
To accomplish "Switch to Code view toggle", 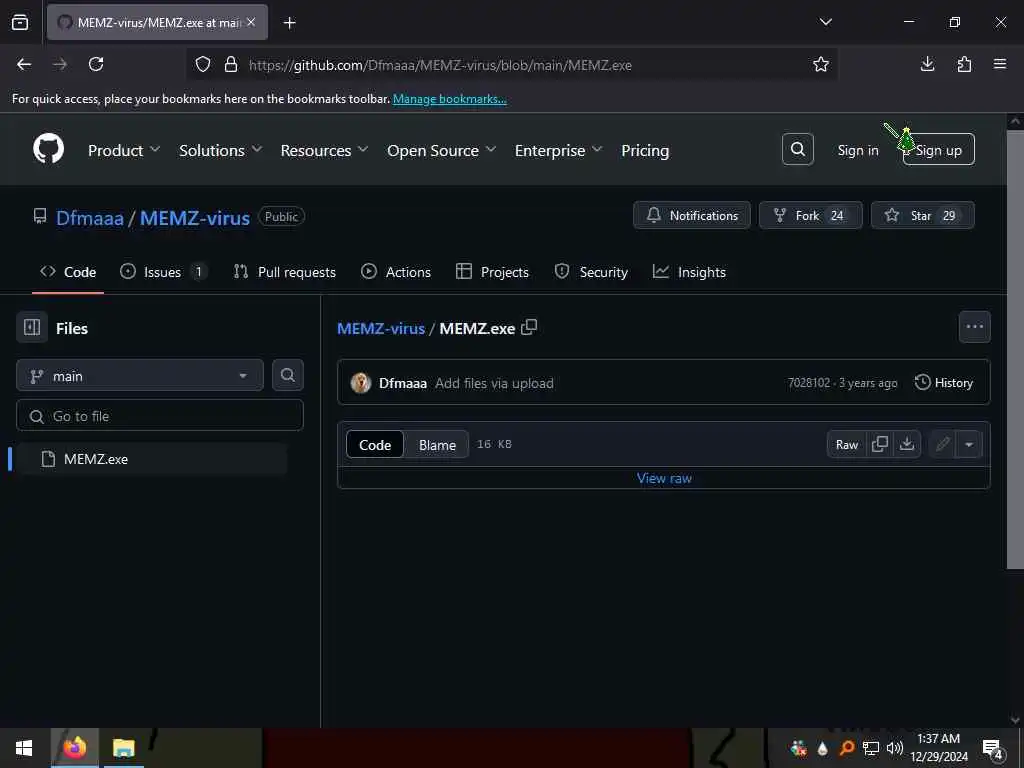I will click(x=375, y=445).
